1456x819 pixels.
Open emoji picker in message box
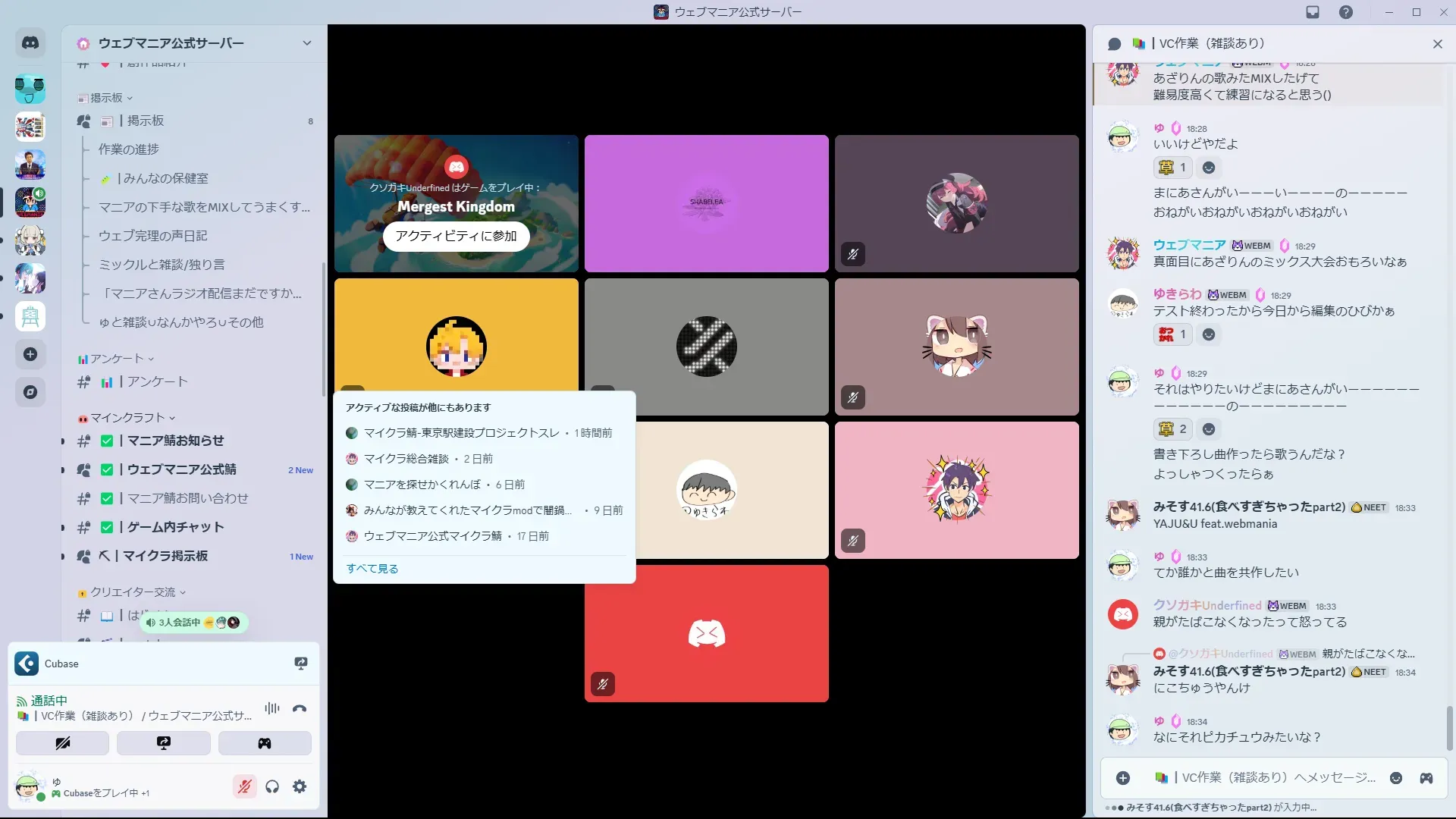[x=1396, y=778]
